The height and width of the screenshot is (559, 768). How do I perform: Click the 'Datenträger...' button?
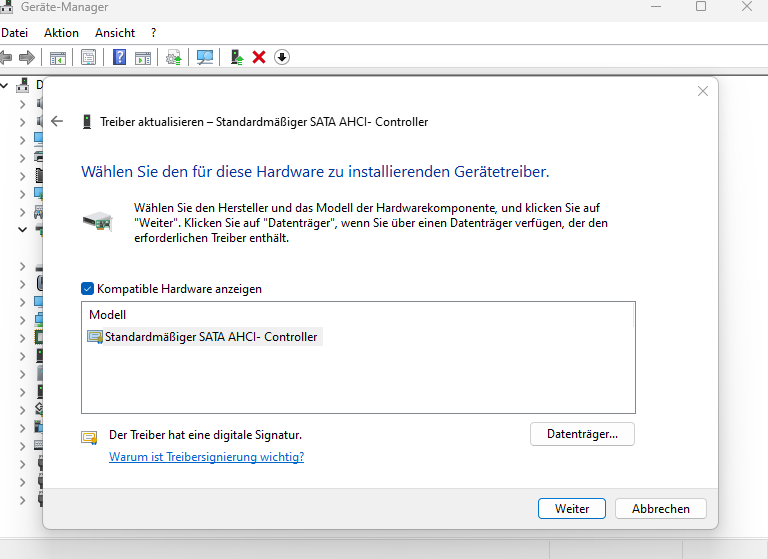582,434
